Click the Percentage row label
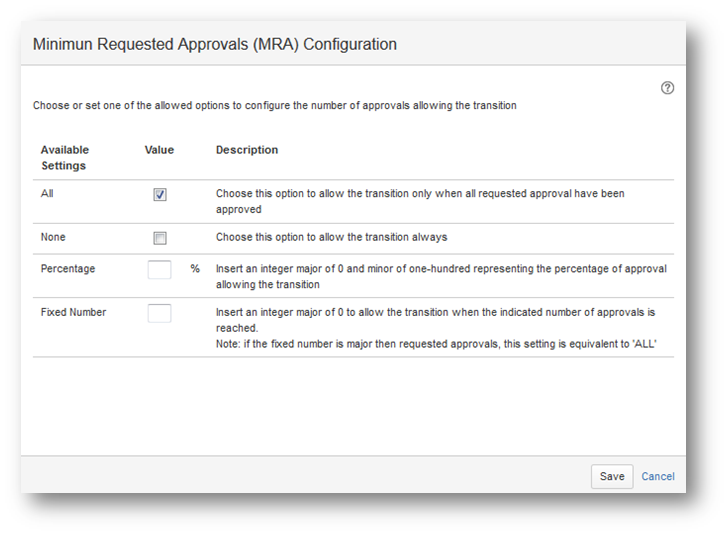Screen dimensions: 728x535 pyautogui.click(x=68, y=269)
